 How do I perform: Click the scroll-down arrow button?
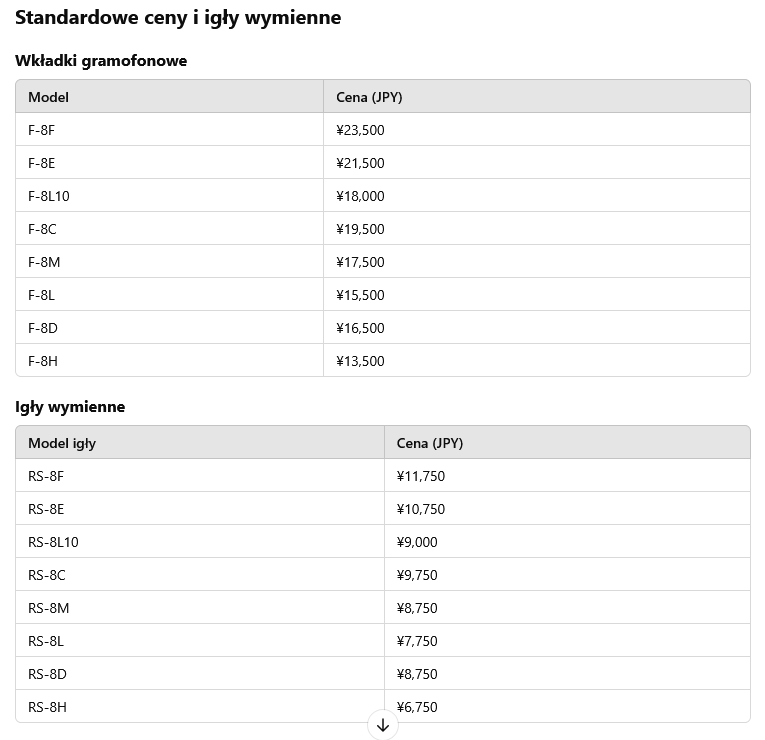pos(383,725)
